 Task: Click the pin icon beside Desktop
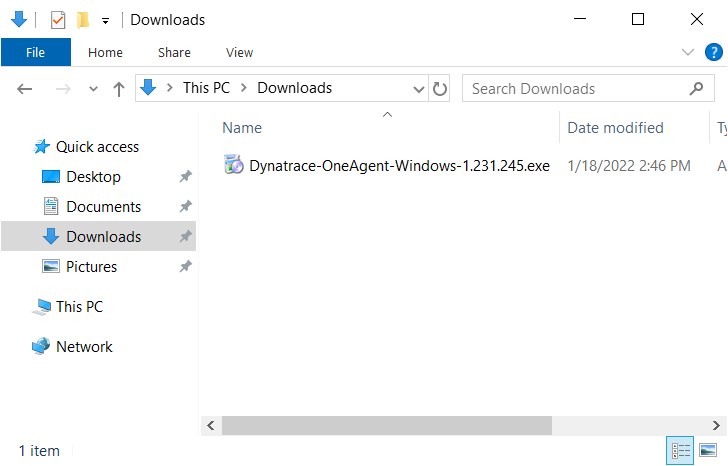click(185, 176)
